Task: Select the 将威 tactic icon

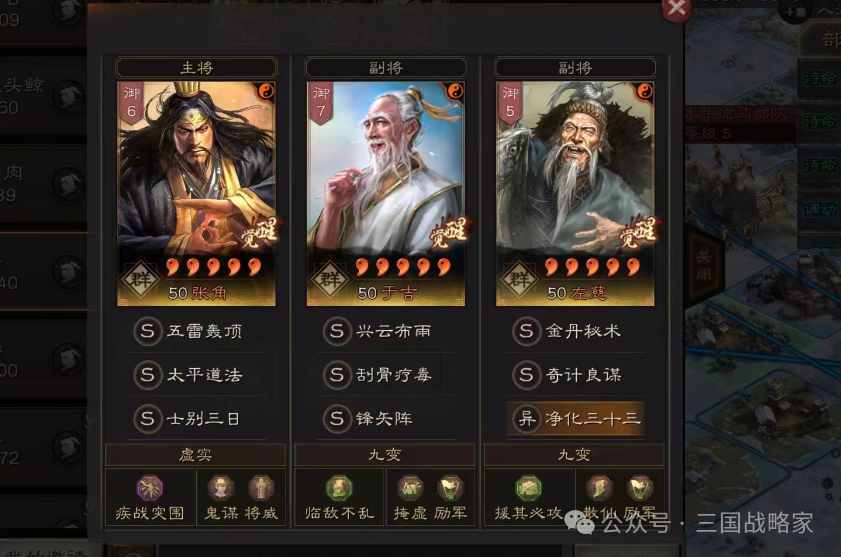Action: pyautogui.click(x=261, y=488)
